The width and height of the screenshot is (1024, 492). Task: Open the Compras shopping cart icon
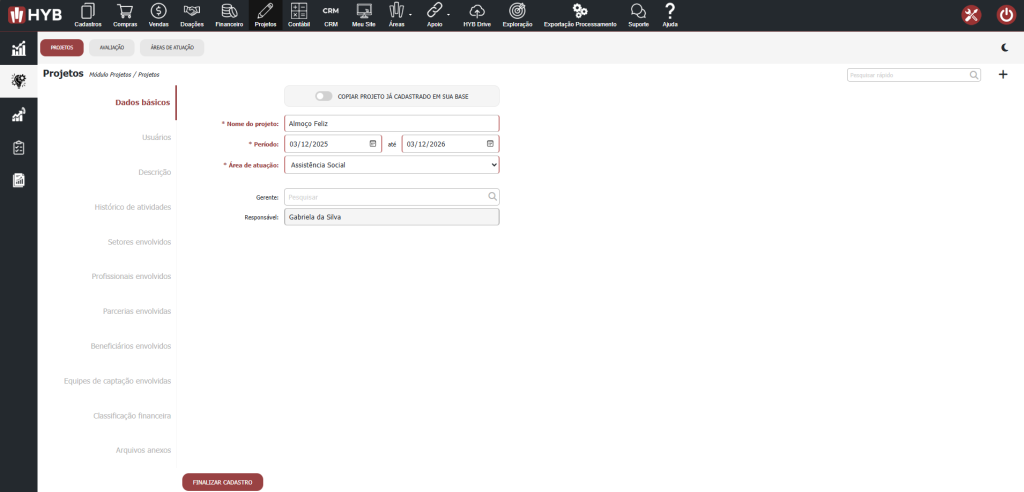tap(125, 11)
